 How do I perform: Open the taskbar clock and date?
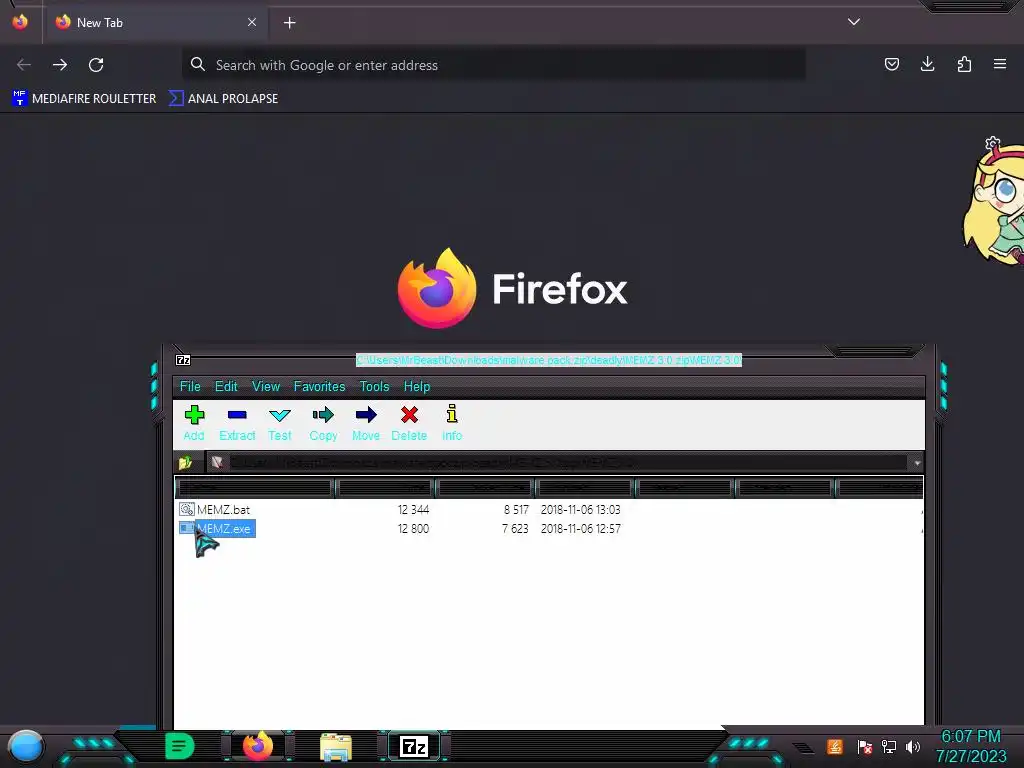[x=971, y=746]
